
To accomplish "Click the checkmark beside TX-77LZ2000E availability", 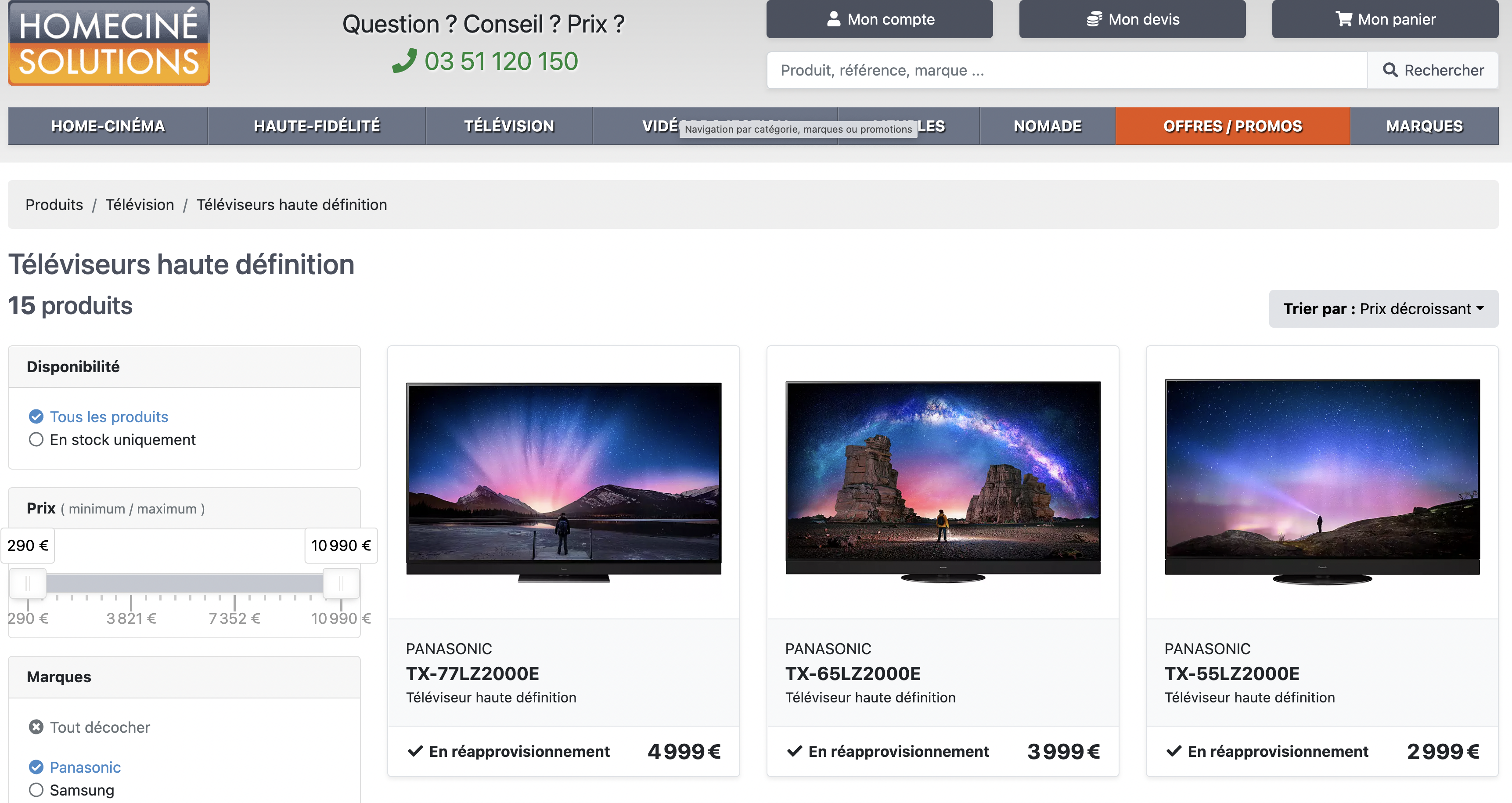I will pos(415,751).
